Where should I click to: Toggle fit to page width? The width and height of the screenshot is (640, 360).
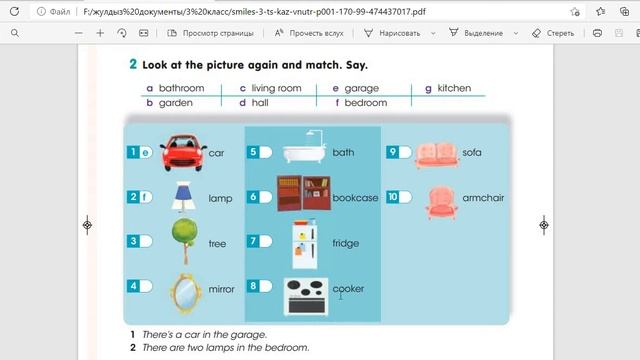tap(144, 33)
